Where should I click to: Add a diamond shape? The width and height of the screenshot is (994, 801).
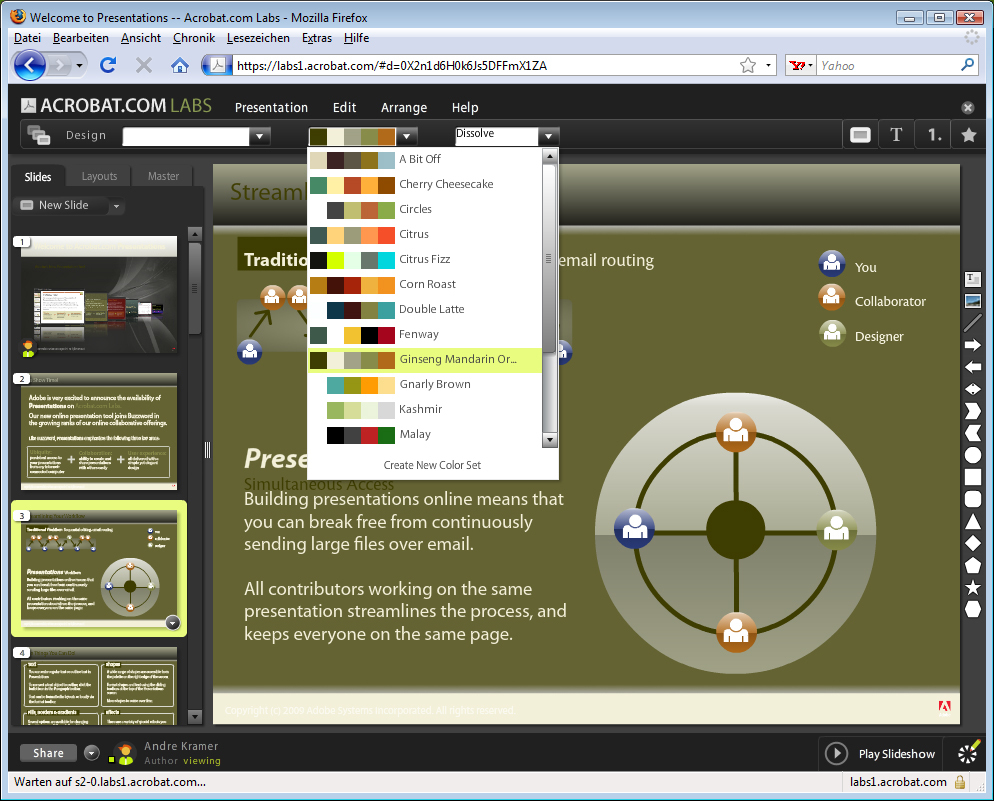(972, 544)
